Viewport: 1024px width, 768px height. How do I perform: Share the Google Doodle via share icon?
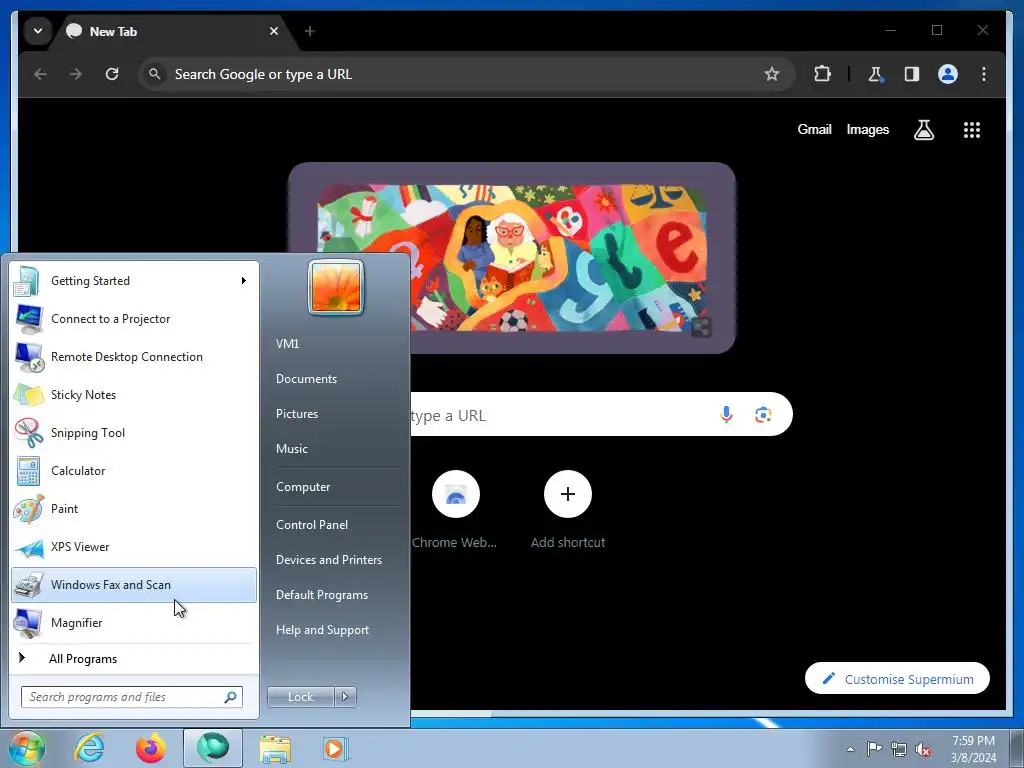point(701,327)
